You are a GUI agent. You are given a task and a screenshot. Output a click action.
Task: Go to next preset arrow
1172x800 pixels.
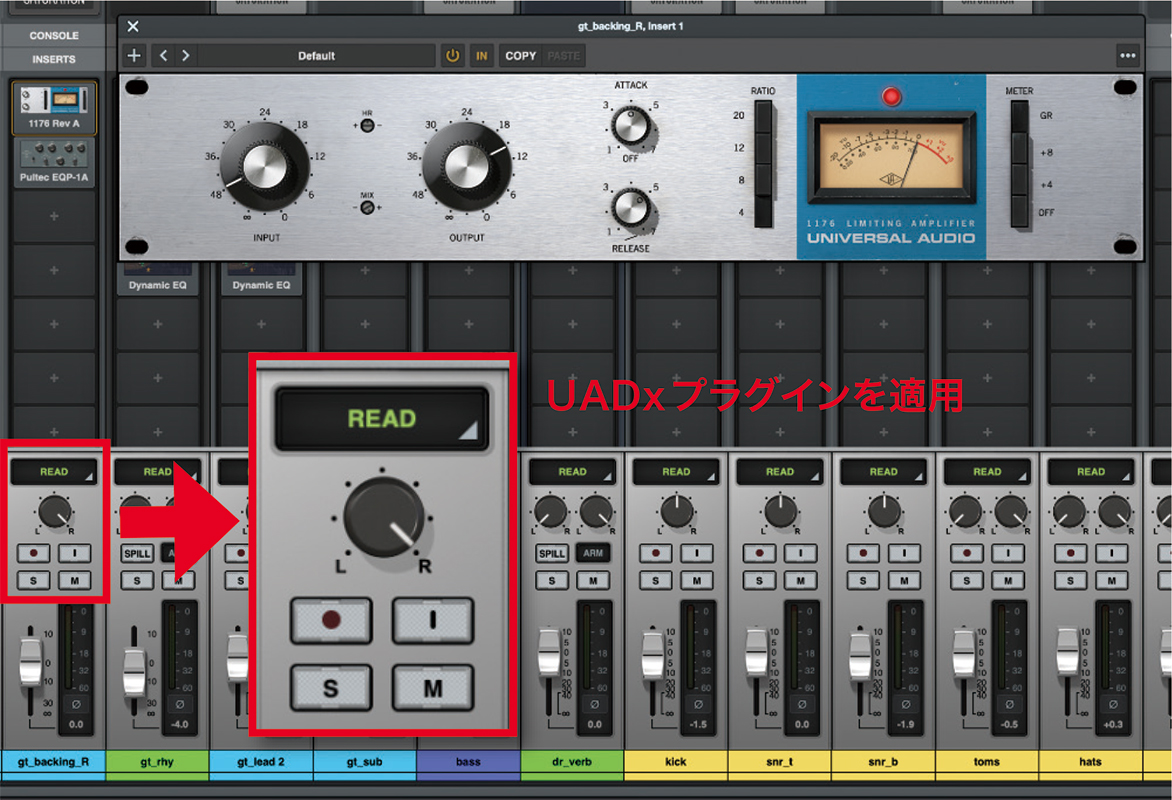[x=185, y=55]
